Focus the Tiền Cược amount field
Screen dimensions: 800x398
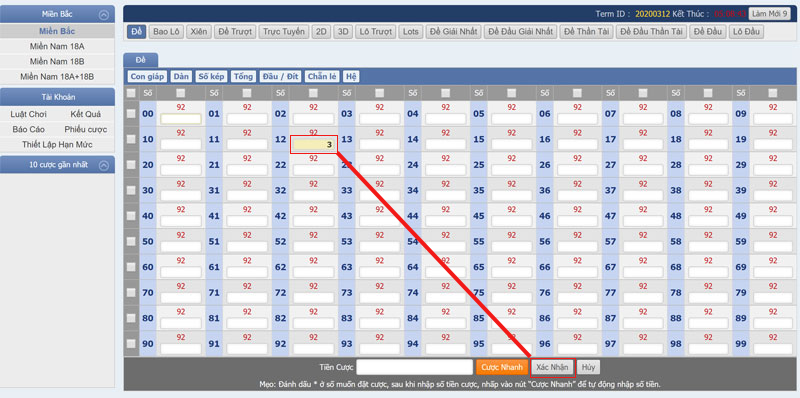pos(415,367)
